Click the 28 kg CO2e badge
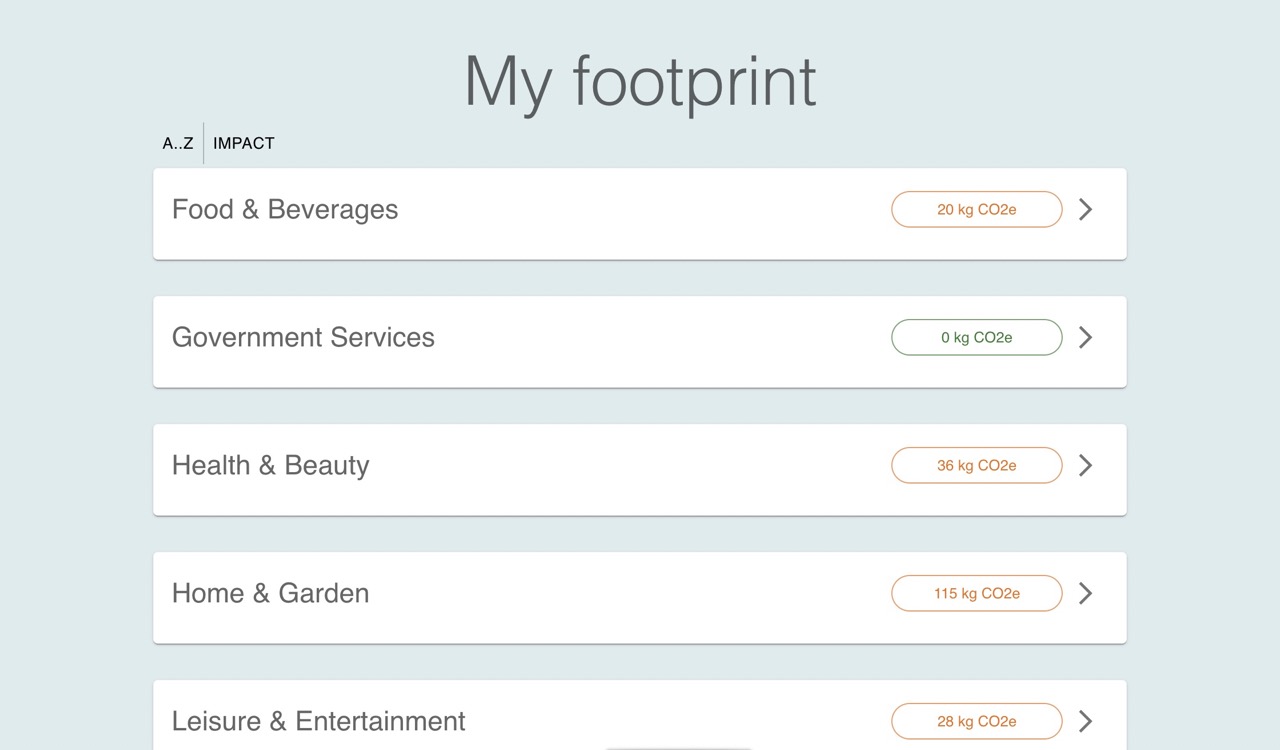 [977, 721]
